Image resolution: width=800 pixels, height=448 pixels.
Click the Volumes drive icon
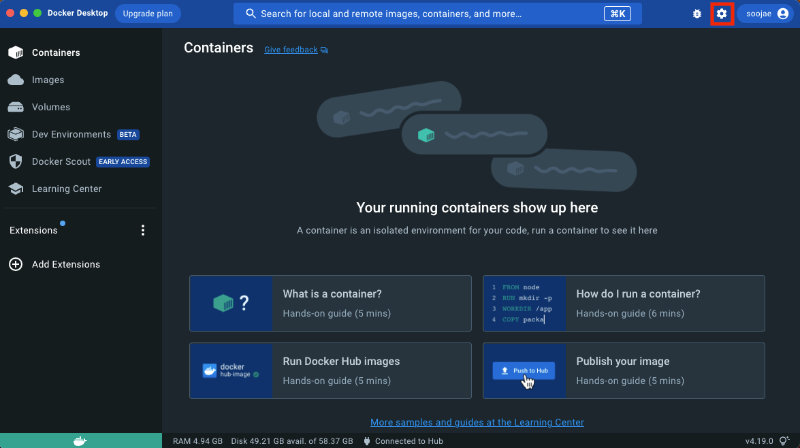pos(16,107)
